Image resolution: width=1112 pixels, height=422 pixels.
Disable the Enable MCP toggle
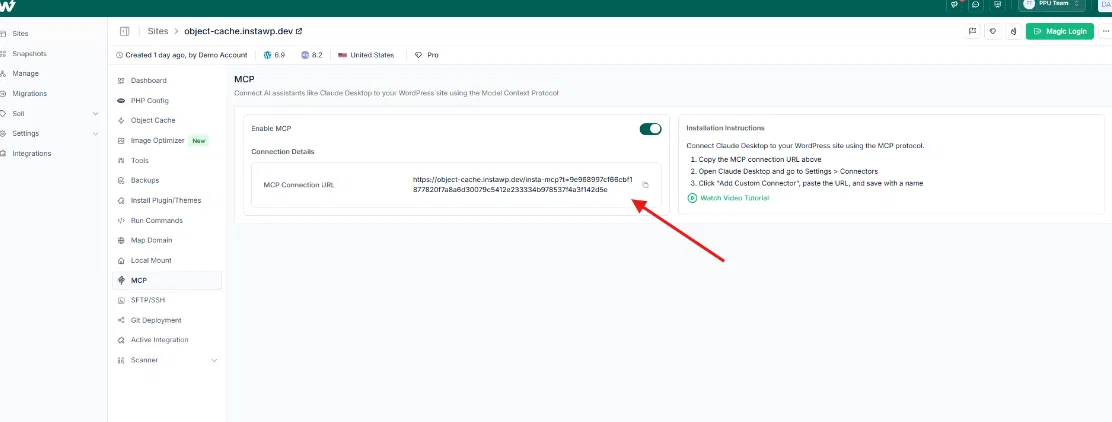click(650, 129)
